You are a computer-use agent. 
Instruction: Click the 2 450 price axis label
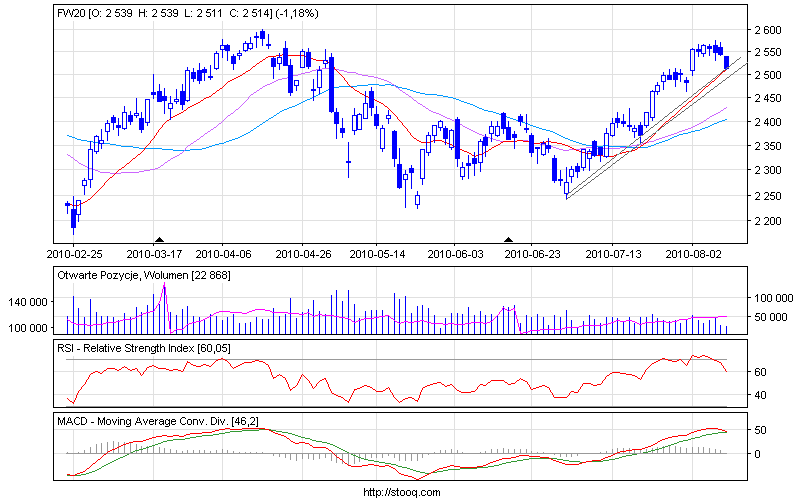tap(768, 98)
